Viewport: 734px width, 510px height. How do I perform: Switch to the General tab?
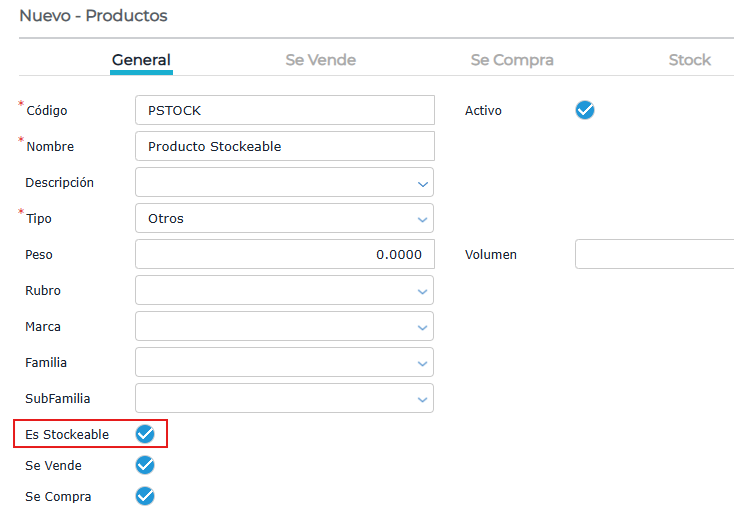[x=141, y=60]
